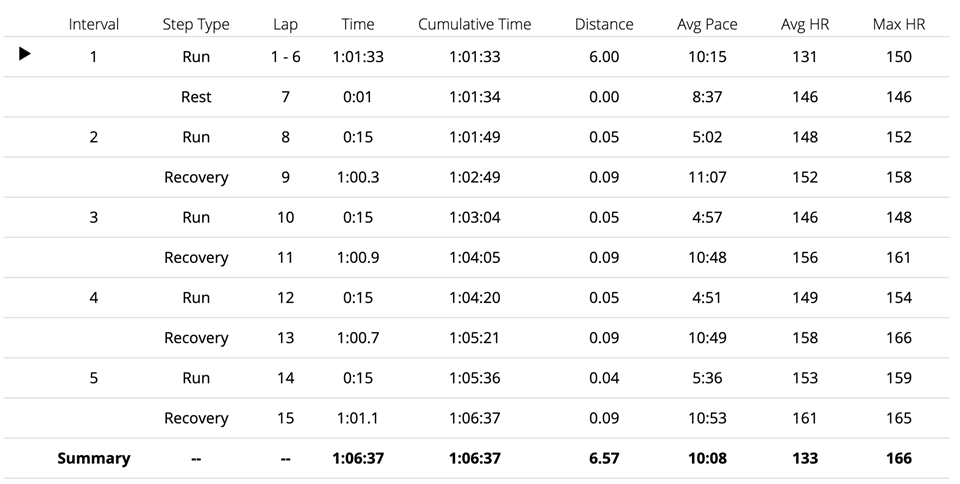Viewport: 960px width, 484px height.
Task: Select the Distance column header
Action: coord(604,24)
